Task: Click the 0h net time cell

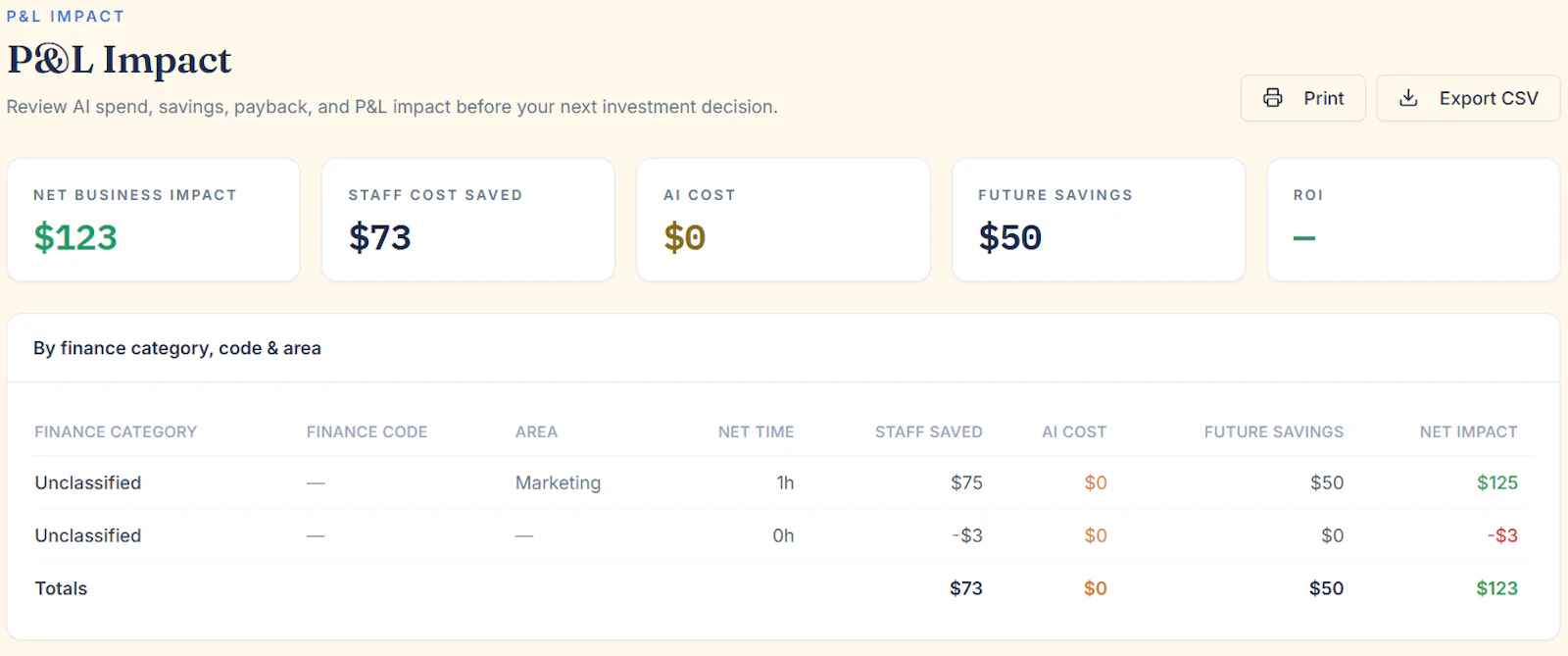Action: [x=783, y=535]
